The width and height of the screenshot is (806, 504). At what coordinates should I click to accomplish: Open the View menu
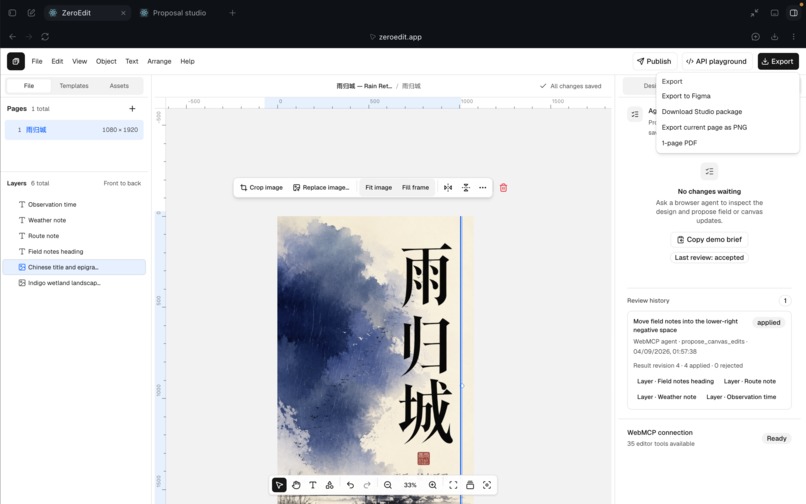point(79,61)
